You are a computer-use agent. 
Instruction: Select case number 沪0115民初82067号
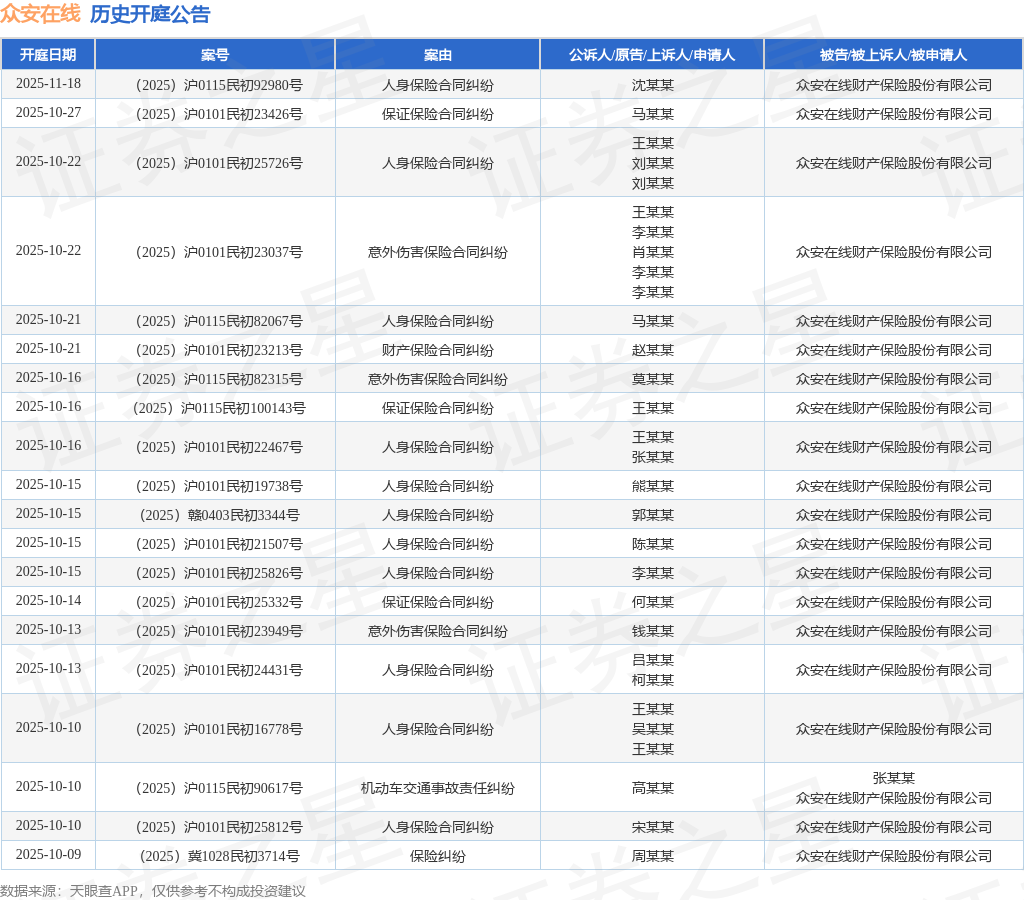pyautogui.click(x=219, y=321)
